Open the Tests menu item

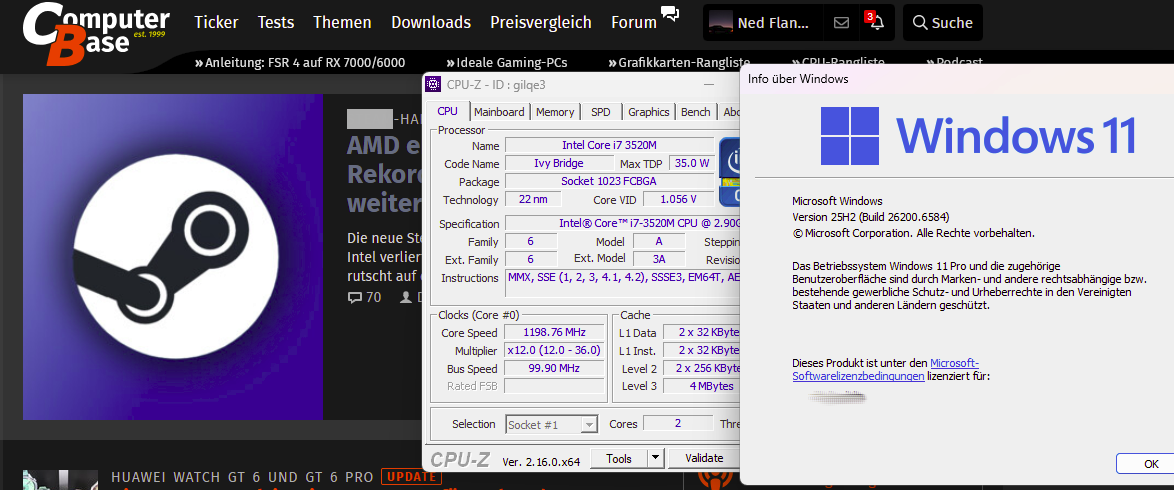[x=276, y=22]
